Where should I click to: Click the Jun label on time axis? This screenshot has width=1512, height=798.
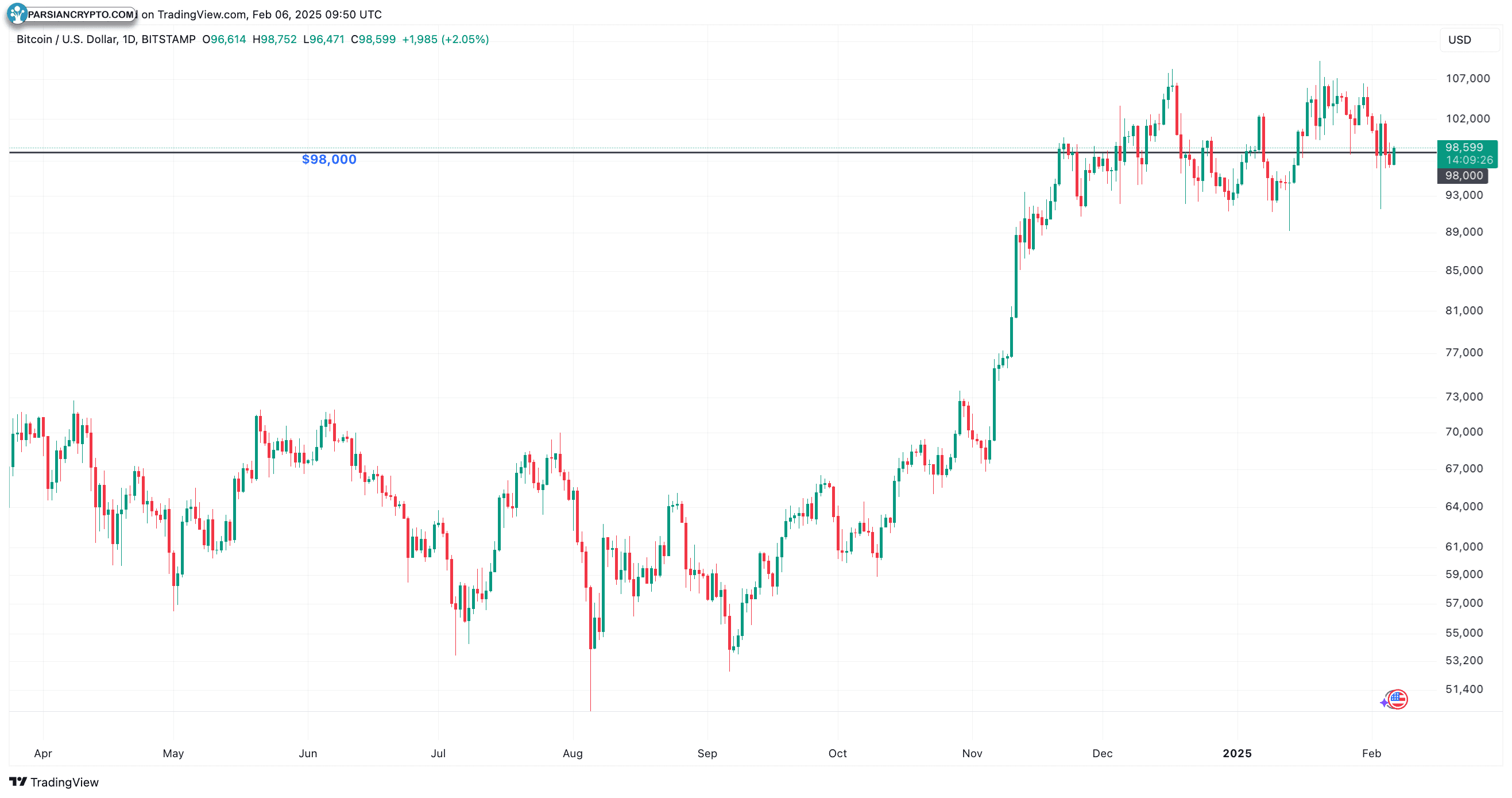(x=308, y=754)
